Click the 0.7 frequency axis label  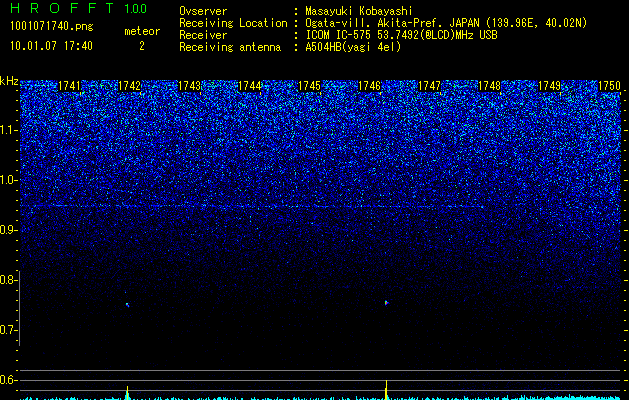pyautogui.click(x=9, y=330)
